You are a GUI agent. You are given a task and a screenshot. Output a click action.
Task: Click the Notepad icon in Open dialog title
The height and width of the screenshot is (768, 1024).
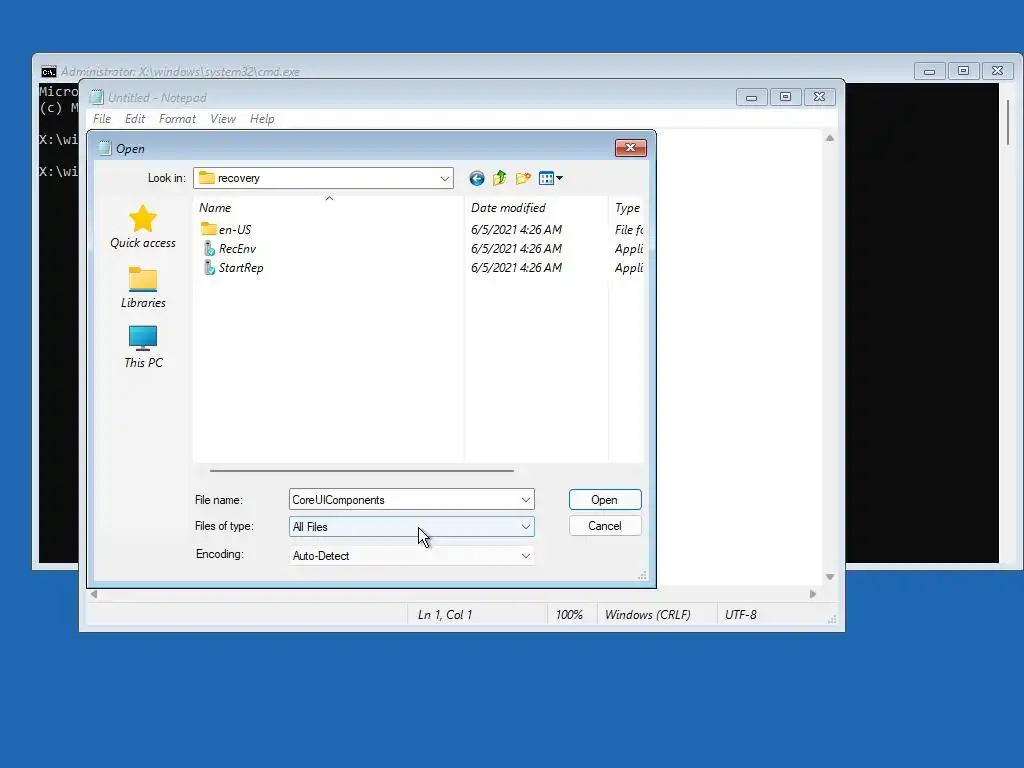tap(104, 148)
